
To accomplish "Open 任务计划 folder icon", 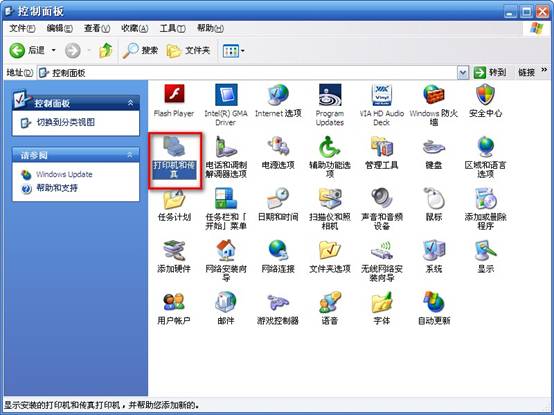I will tap(174, 205).
